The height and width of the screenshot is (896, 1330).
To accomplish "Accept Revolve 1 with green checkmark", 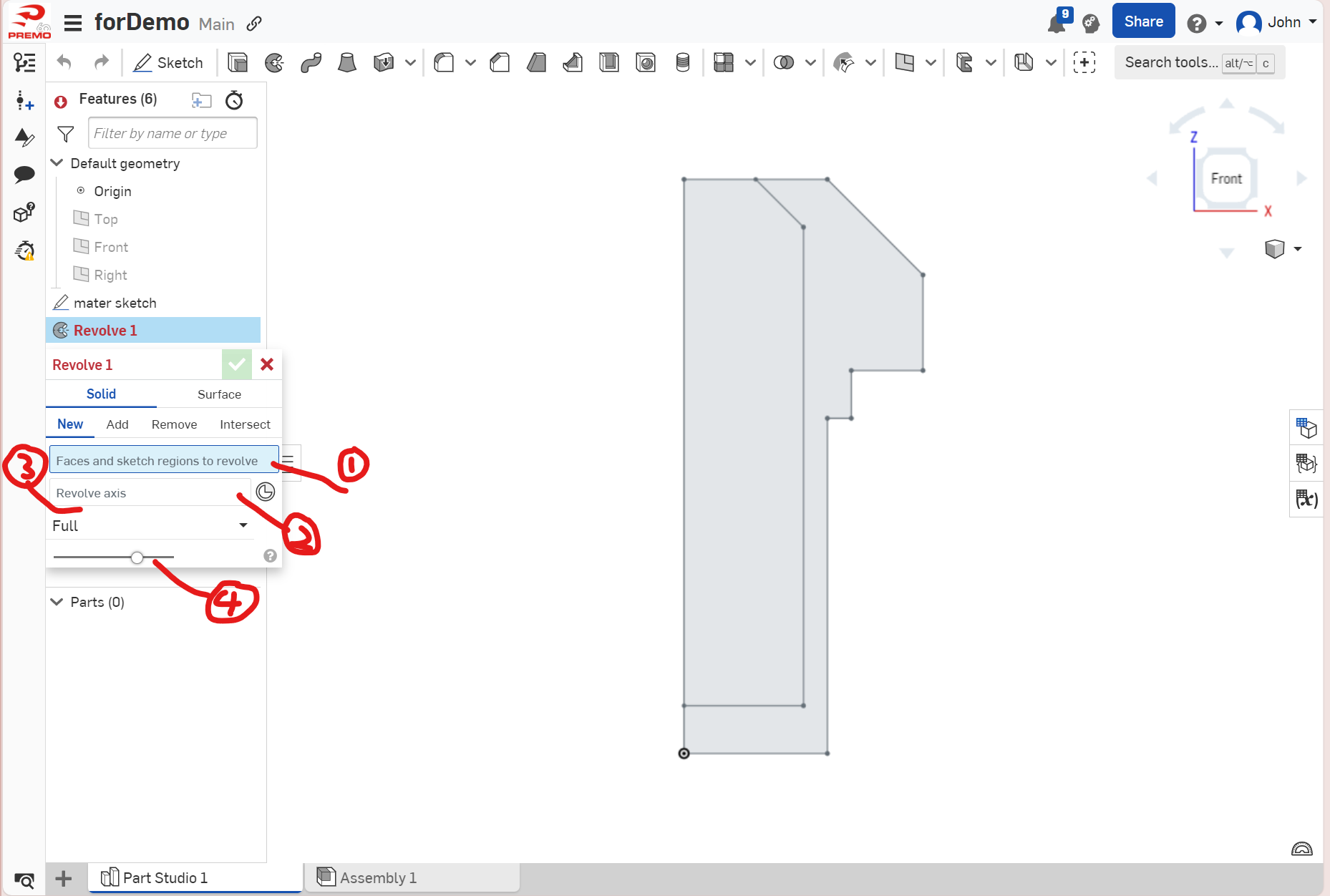I will [236, 364].
